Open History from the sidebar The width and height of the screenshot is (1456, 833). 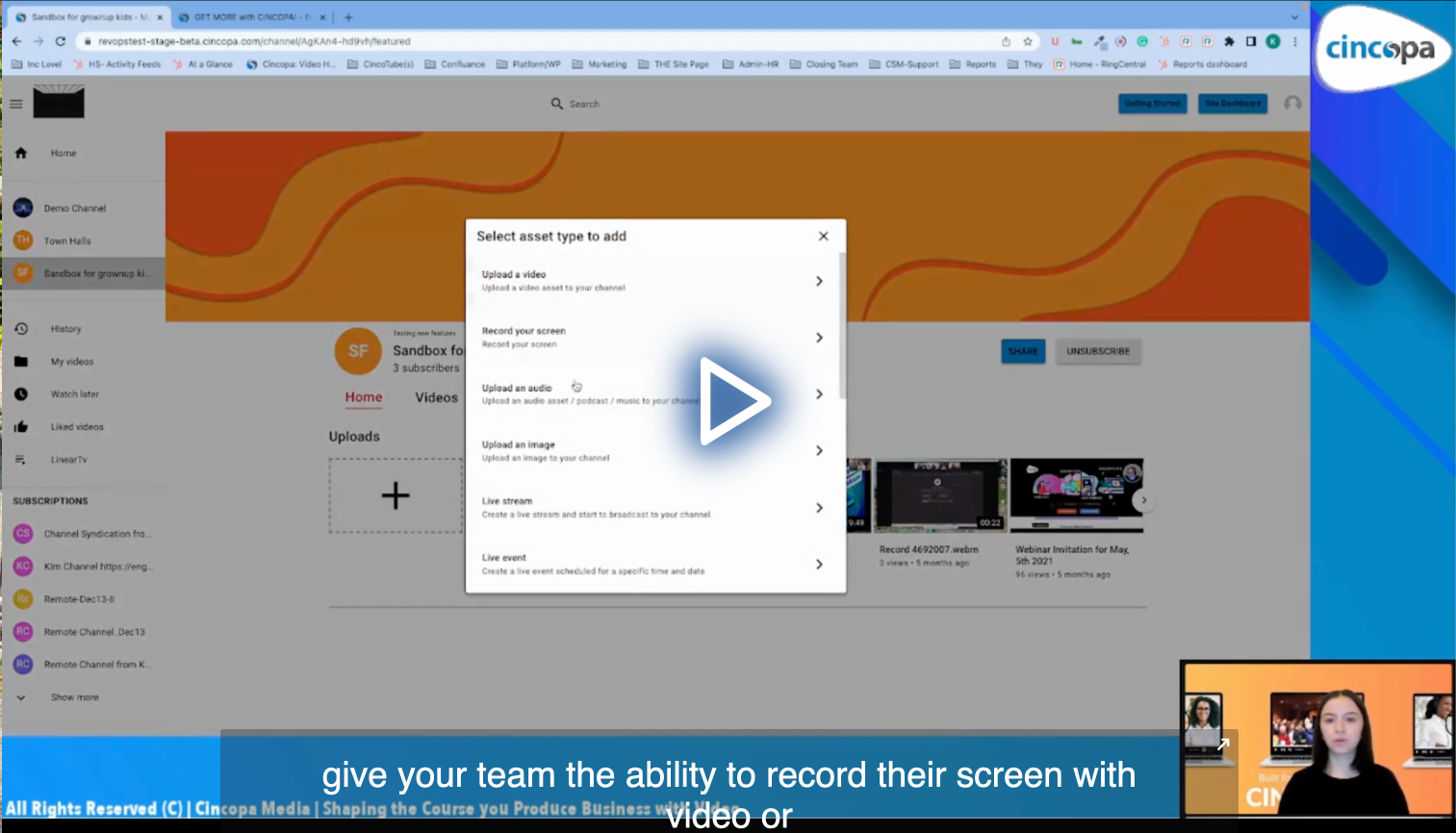21,328
